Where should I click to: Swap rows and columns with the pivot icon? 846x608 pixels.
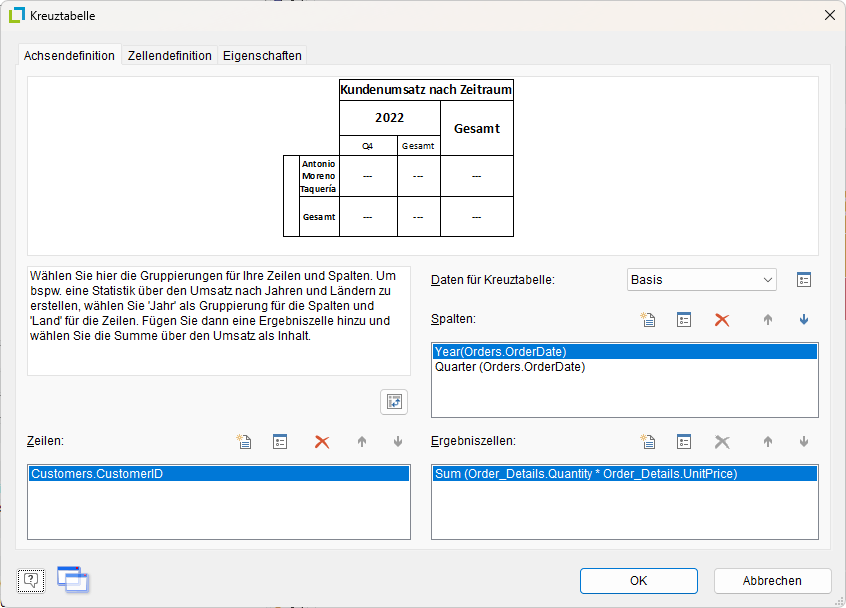[394, 402]
